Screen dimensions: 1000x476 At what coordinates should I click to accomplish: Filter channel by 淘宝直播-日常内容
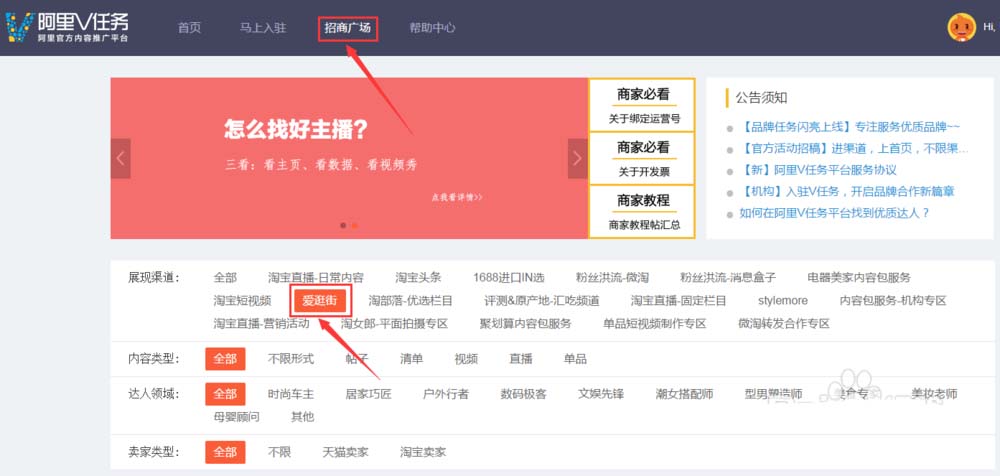(316, 278)
